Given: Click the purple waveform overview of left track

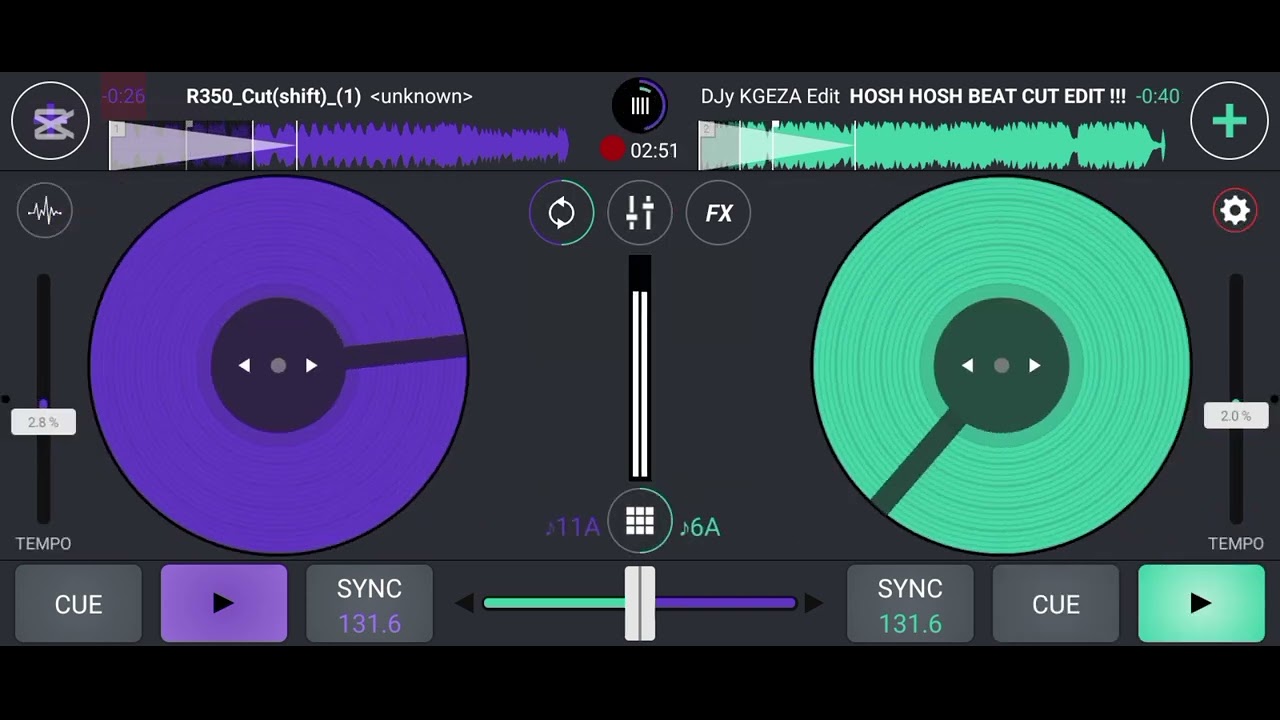Looking at the screenshot, I should pyautogui.click(x=339, y=145).
